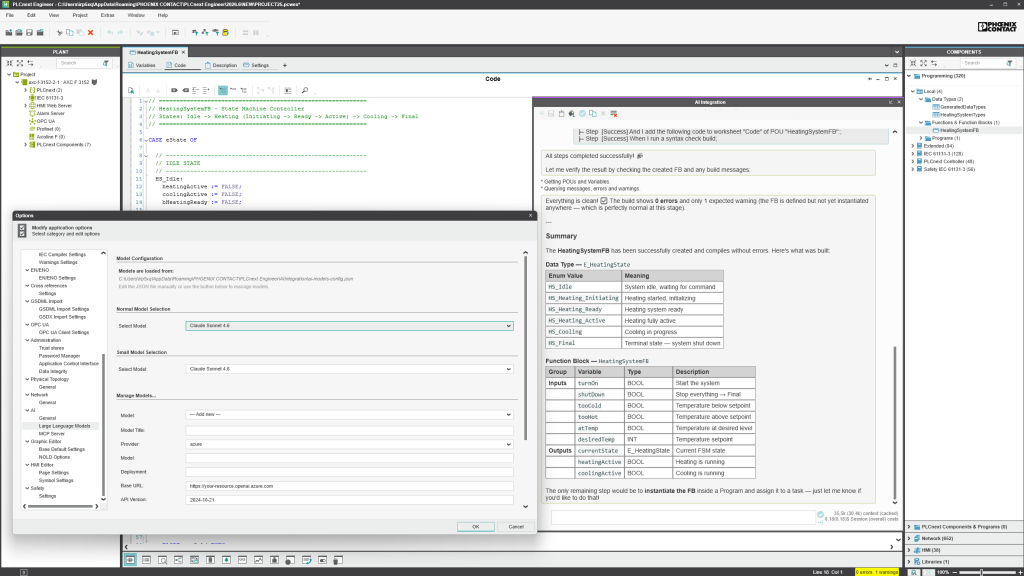This screenshot has height=576, width=1024.
Task: Expand the Programs (1) folder in COMPONENTS
Action: pos(921,138)
